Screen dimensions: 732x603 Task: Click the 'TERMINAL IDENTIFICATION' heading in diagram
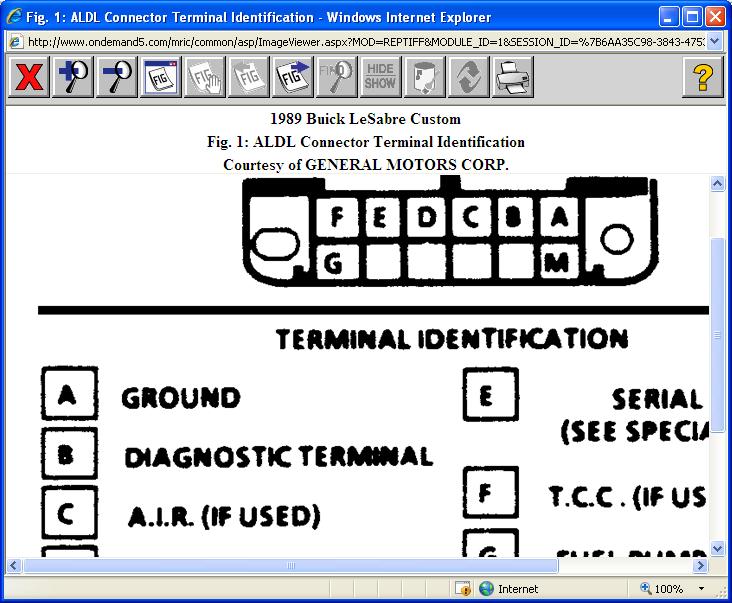(x=452, y=339)
